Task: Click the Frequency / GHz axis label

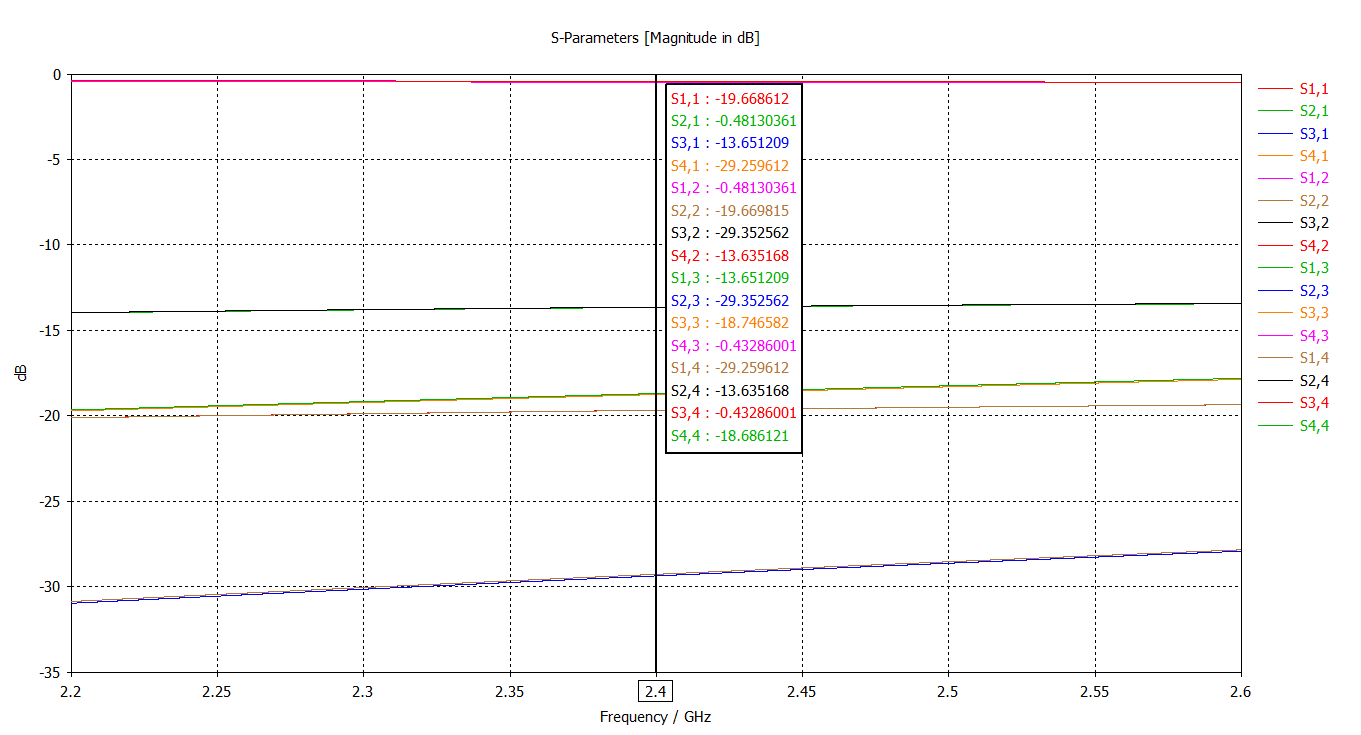Action: [x=655, y=717]
